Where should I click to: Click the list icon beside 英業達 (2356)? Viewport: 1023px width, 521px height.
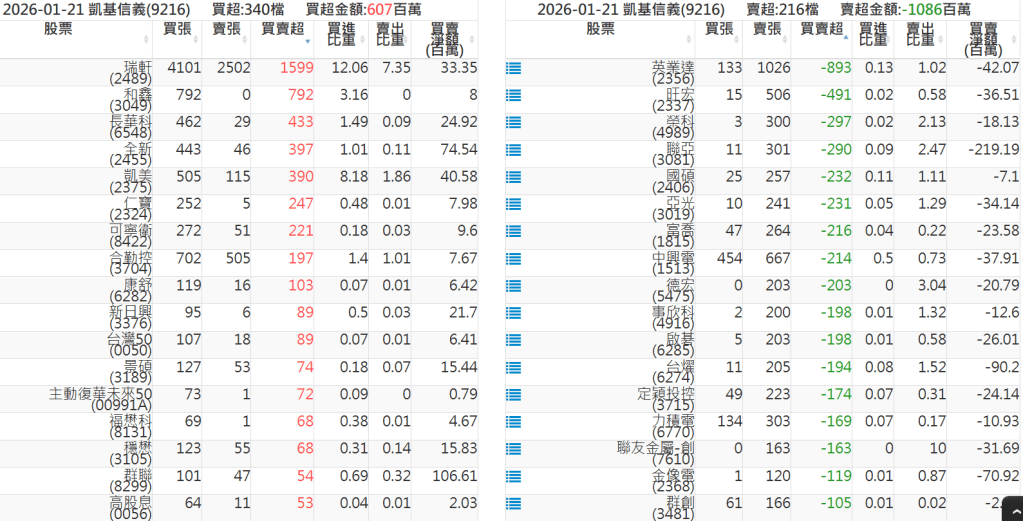point(514,68)
